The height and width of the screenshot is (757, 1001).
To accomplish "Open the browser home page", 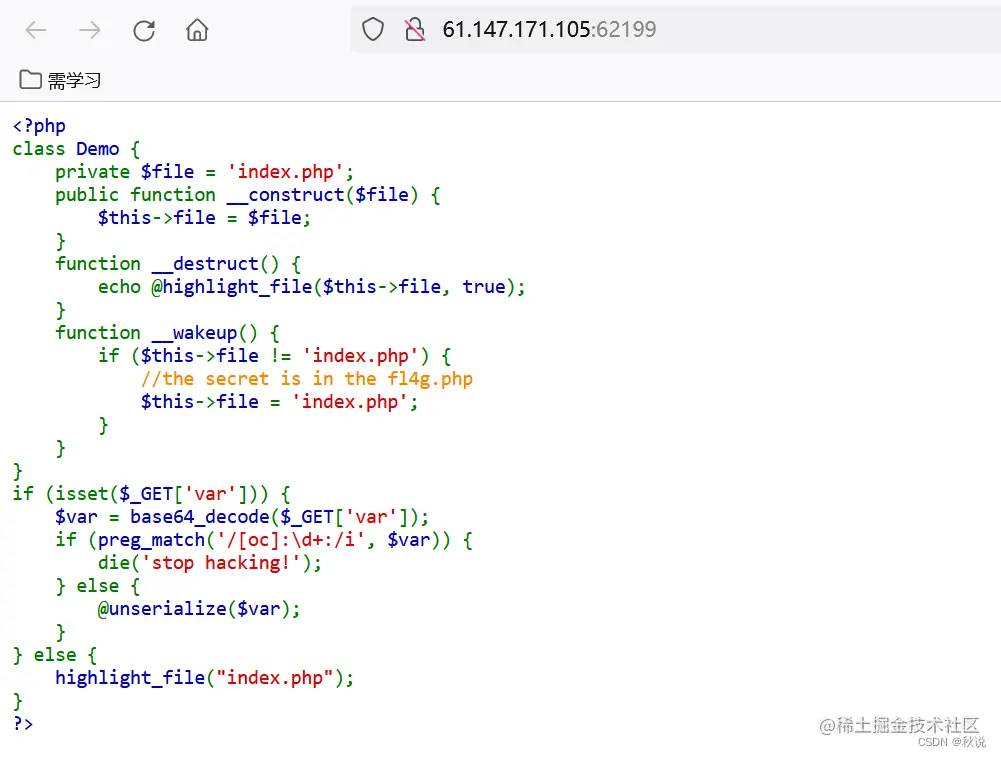I will [196, 30].
